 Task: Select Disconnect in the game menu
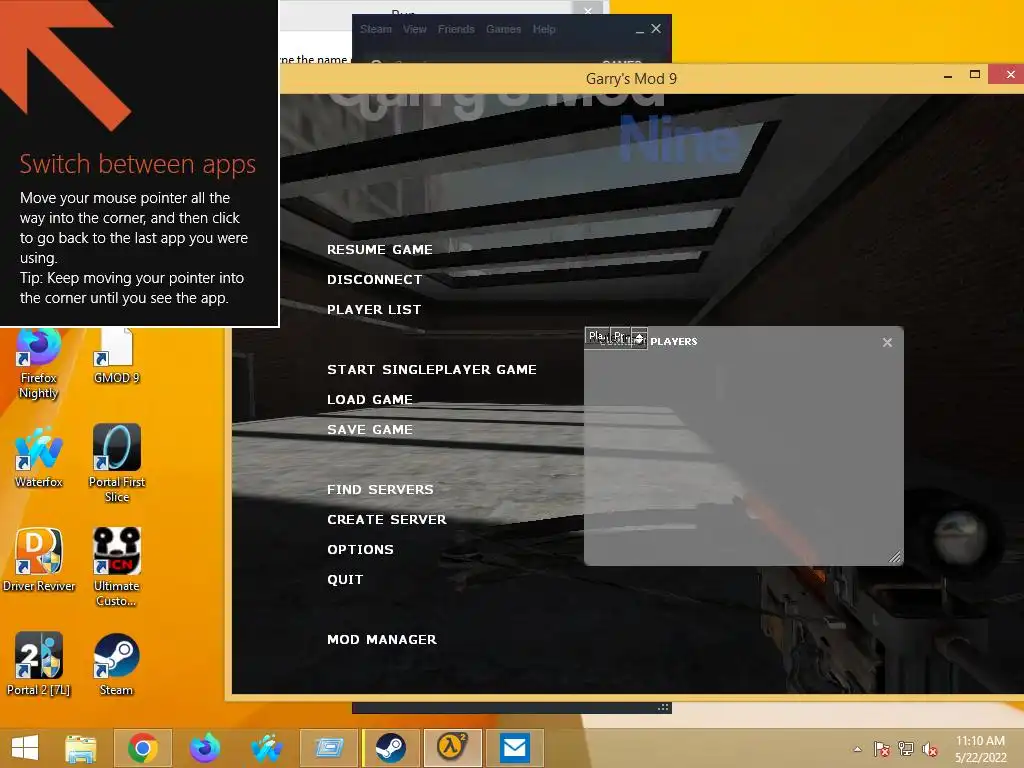tap(375, 280)
